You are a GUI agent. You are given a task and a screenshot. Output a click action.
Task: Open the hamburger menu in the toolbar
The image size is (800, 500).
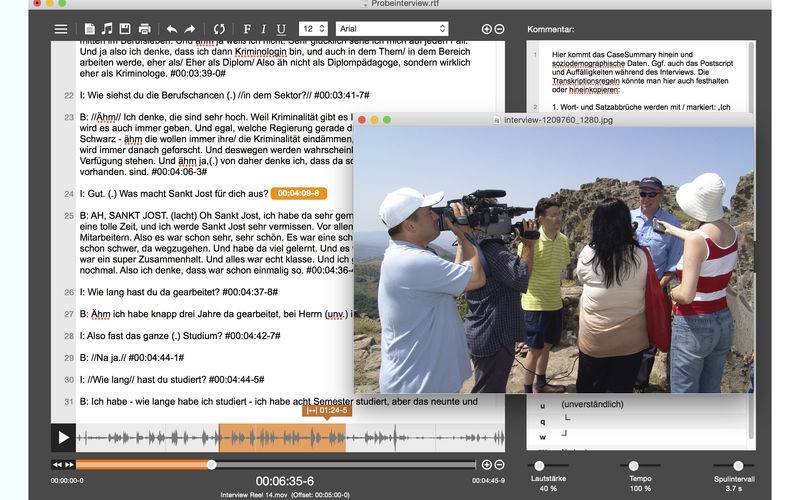click(x=61, y=29)
